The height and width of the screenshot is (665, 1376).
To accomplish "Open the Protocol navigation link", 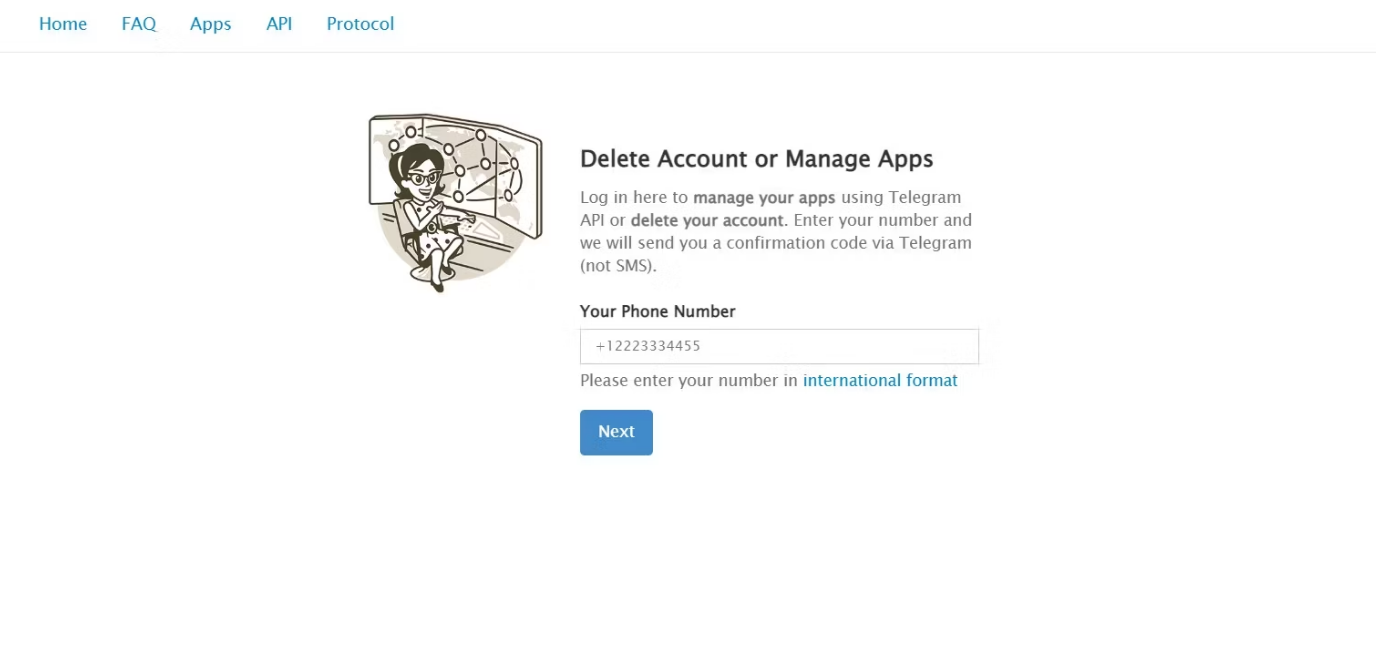I will [x=360, y=24].
